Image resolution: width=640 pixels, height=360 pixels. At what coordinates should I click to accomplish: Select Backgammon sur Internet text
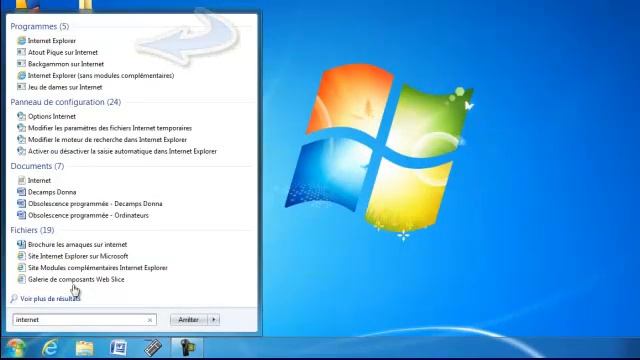tap(66, 64)
